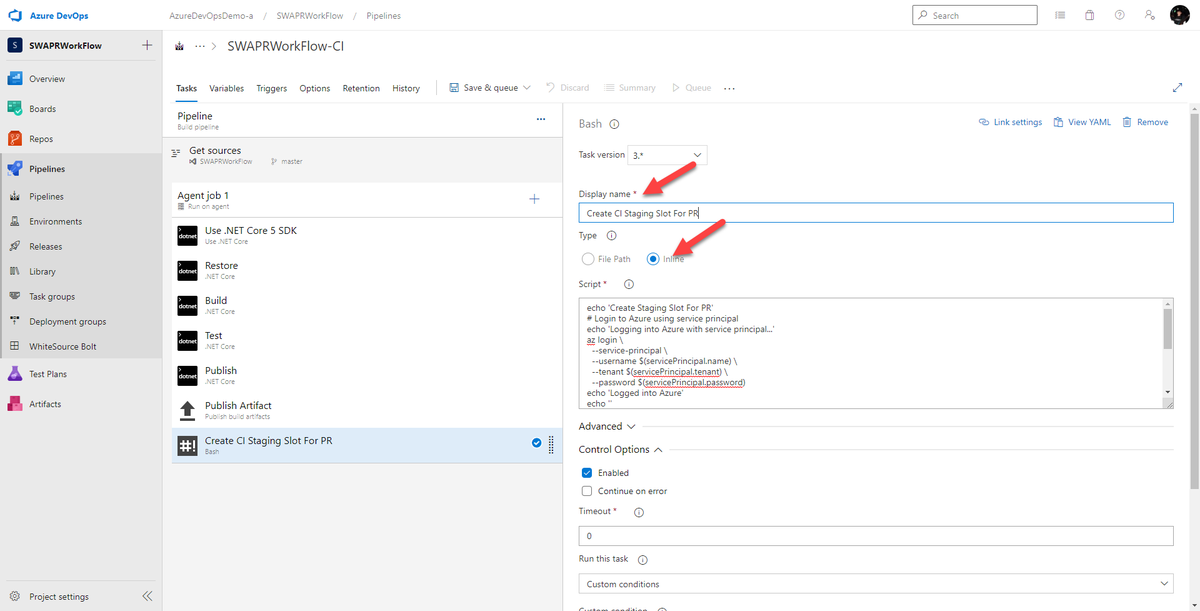Open the Pipelines hub icon
This screenshot has height=611, width=1200.
[15, 169]
